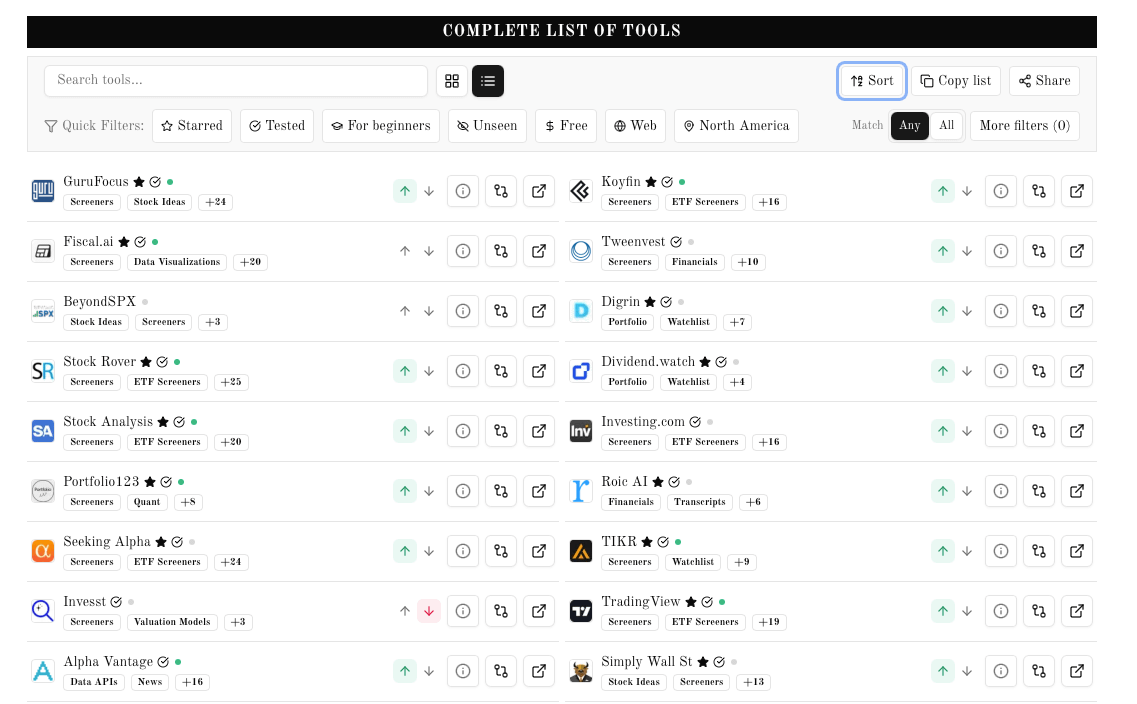Click the TradingView logo
The height and width of the screenshot is (704, 1137).
click(581, 611)
